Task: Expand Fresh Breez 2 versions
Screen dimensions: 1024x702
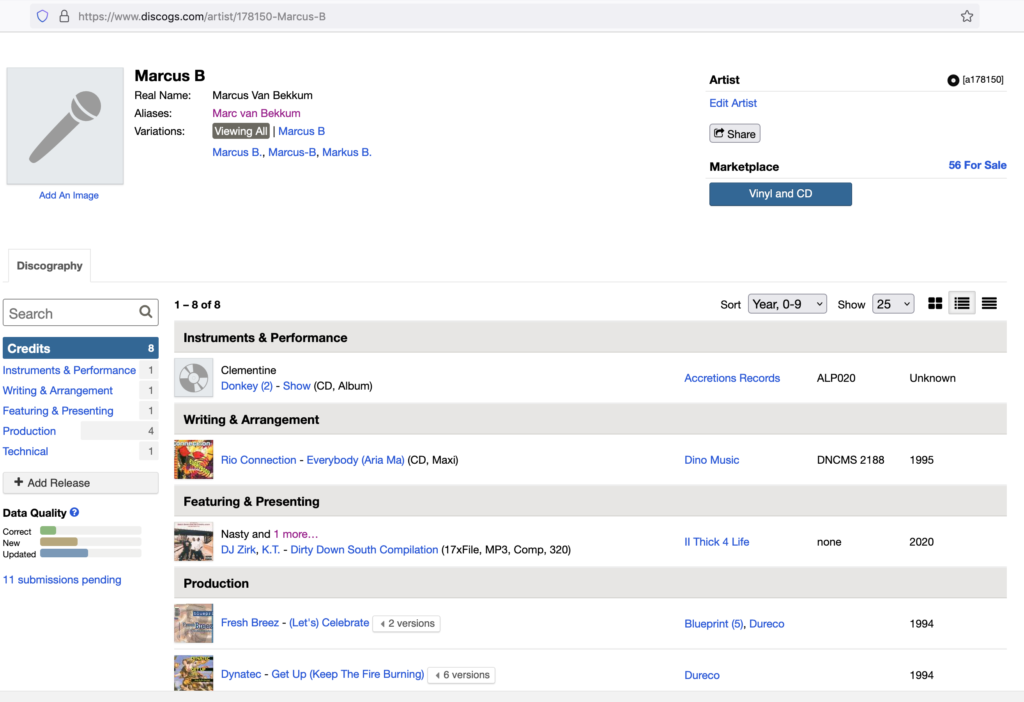Action: 406,624
